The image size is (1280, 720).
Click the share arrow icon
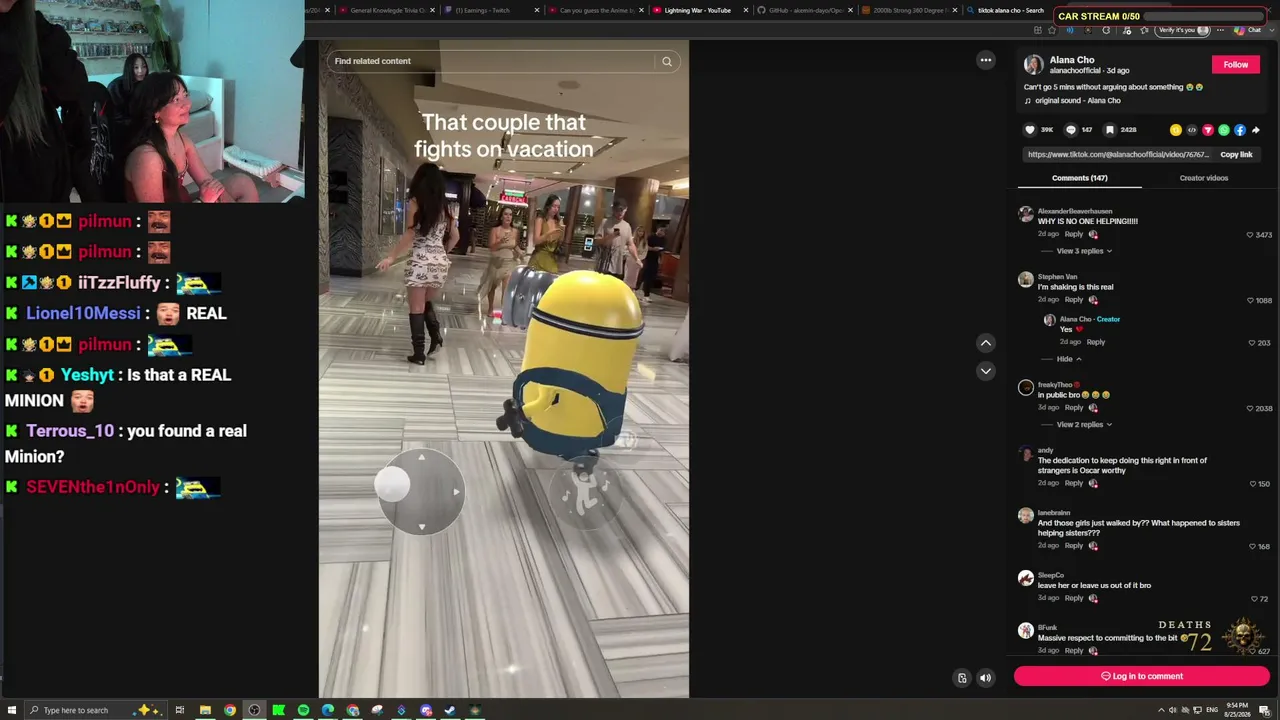tap(1256, 130)
